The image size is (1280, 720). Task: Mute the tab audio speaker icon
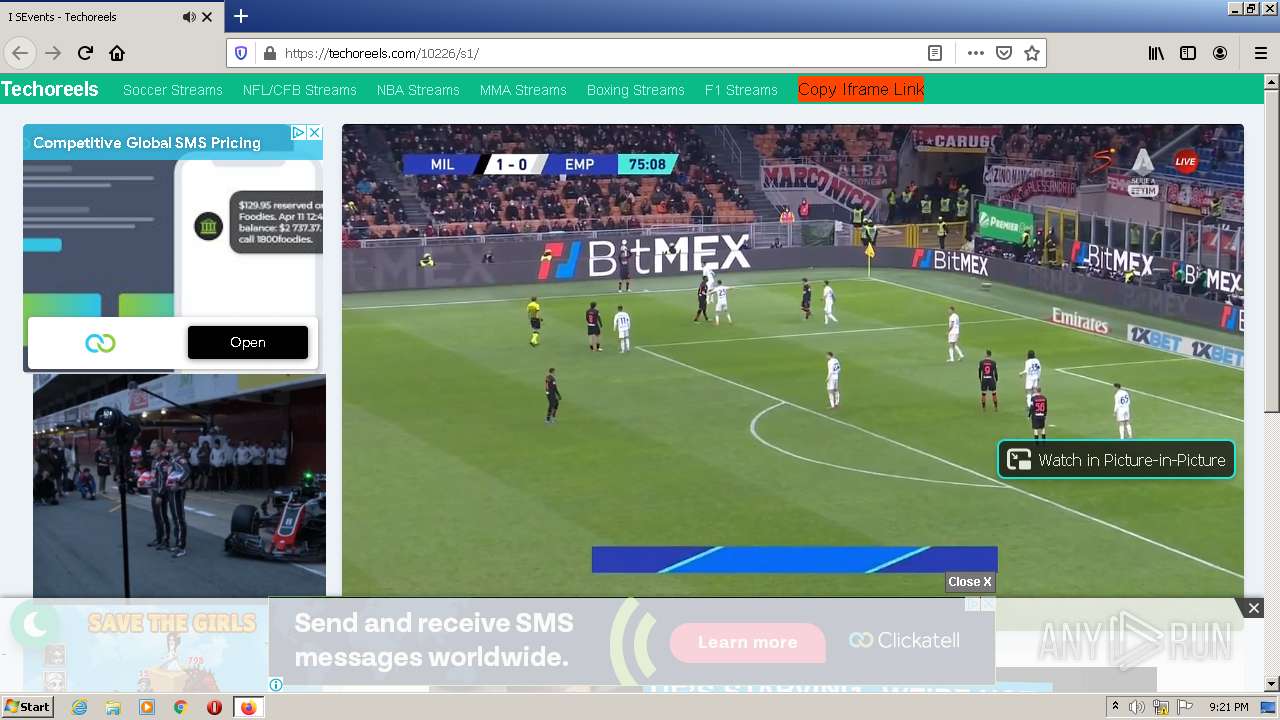(x=189, y=17)
